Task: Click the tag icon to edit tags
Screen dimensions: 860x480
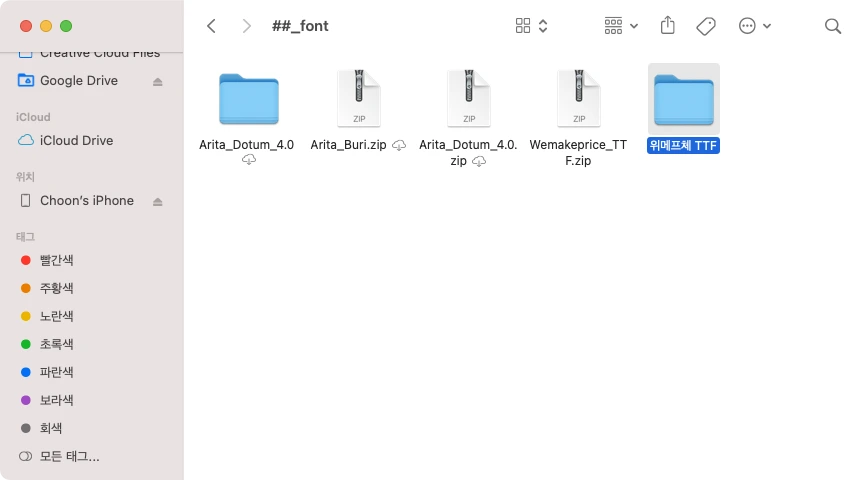Action: point(706,26)
